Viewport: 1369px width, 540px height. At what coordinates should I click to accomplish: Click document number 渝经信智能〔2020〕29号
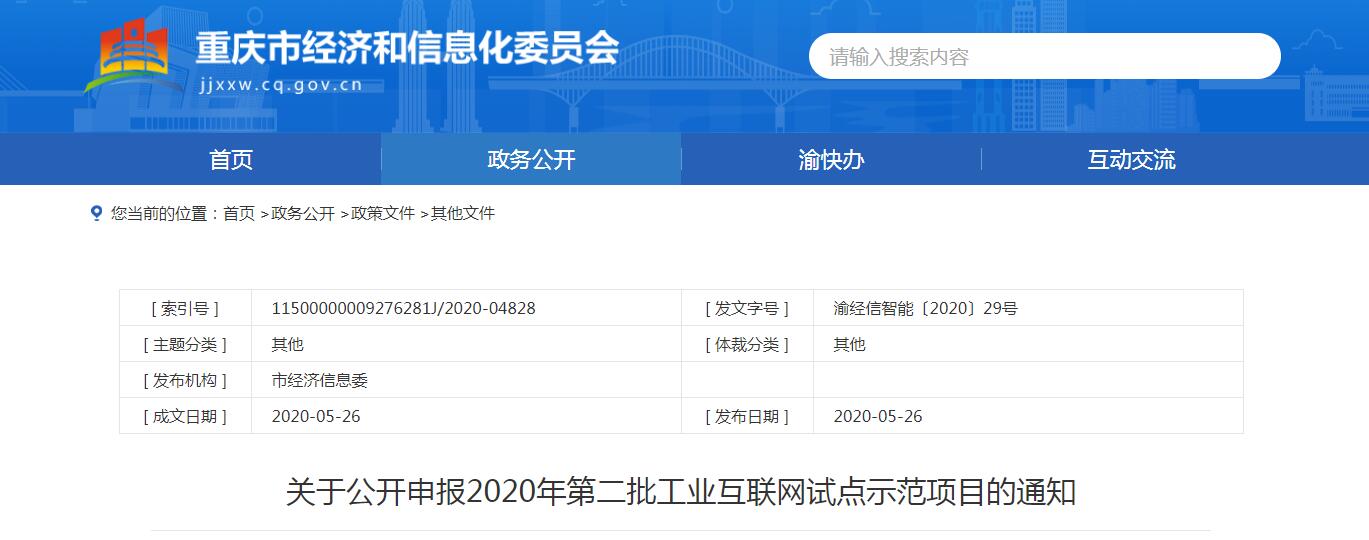[925, 309]
